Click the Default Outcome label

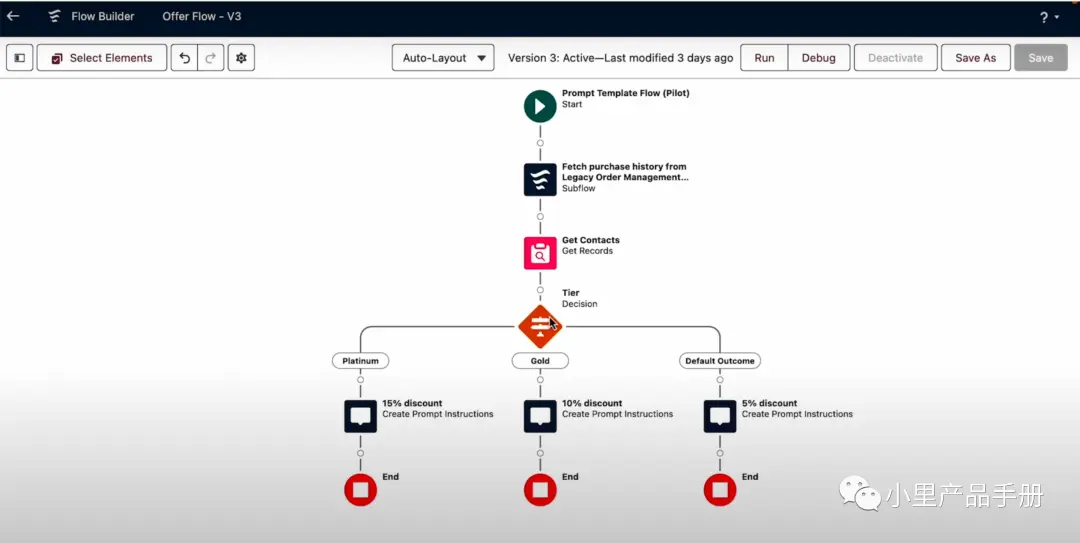click(x=720, y=360)
